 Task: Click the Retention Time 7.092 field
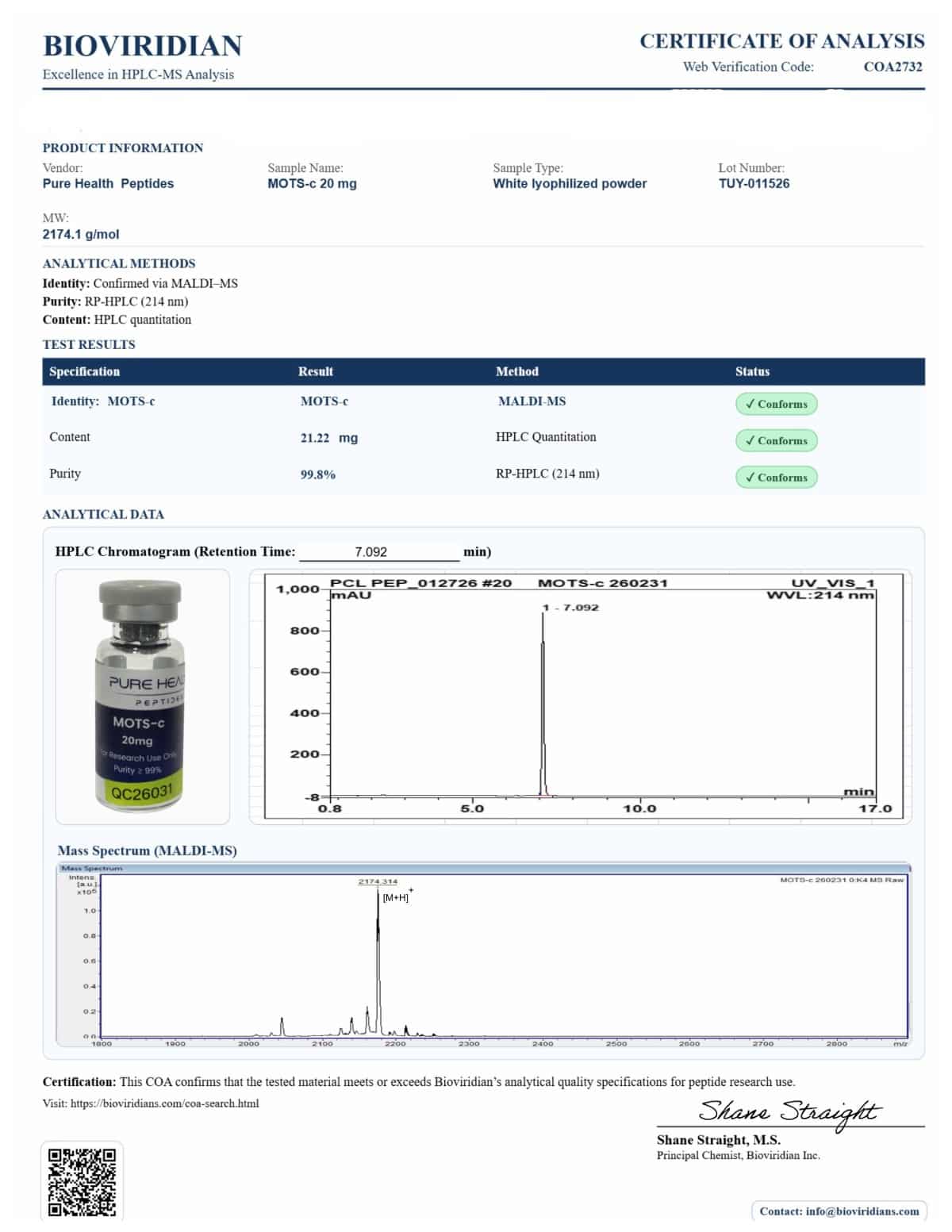click(x=378, y=551)
